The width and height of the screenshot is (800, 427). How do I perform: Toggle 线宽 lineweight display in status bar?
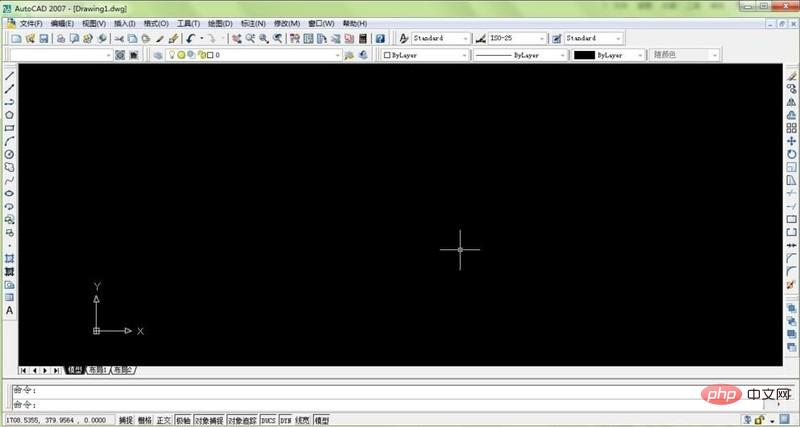click(x=302, y=420)
